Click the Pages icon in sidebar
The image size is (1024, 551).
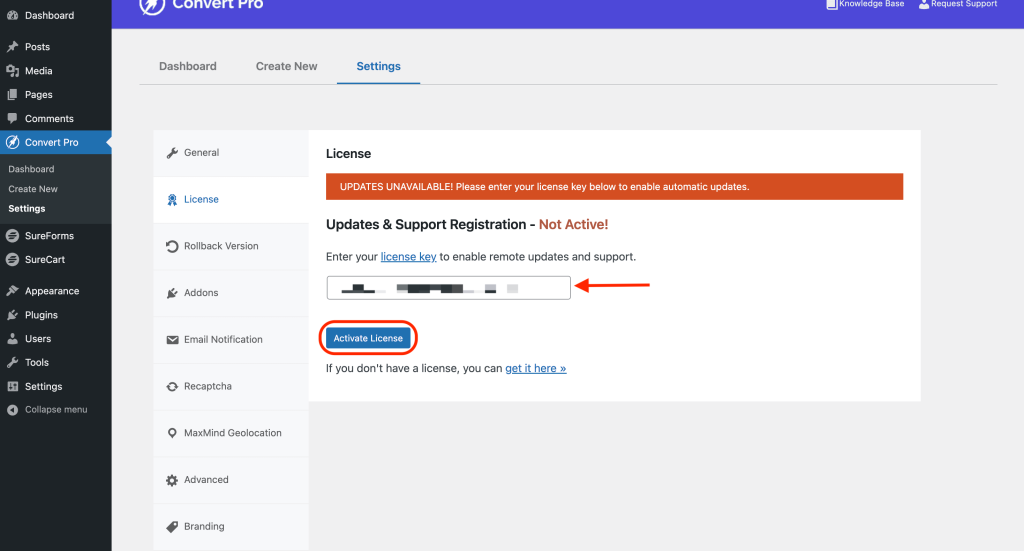coord(12,95)
